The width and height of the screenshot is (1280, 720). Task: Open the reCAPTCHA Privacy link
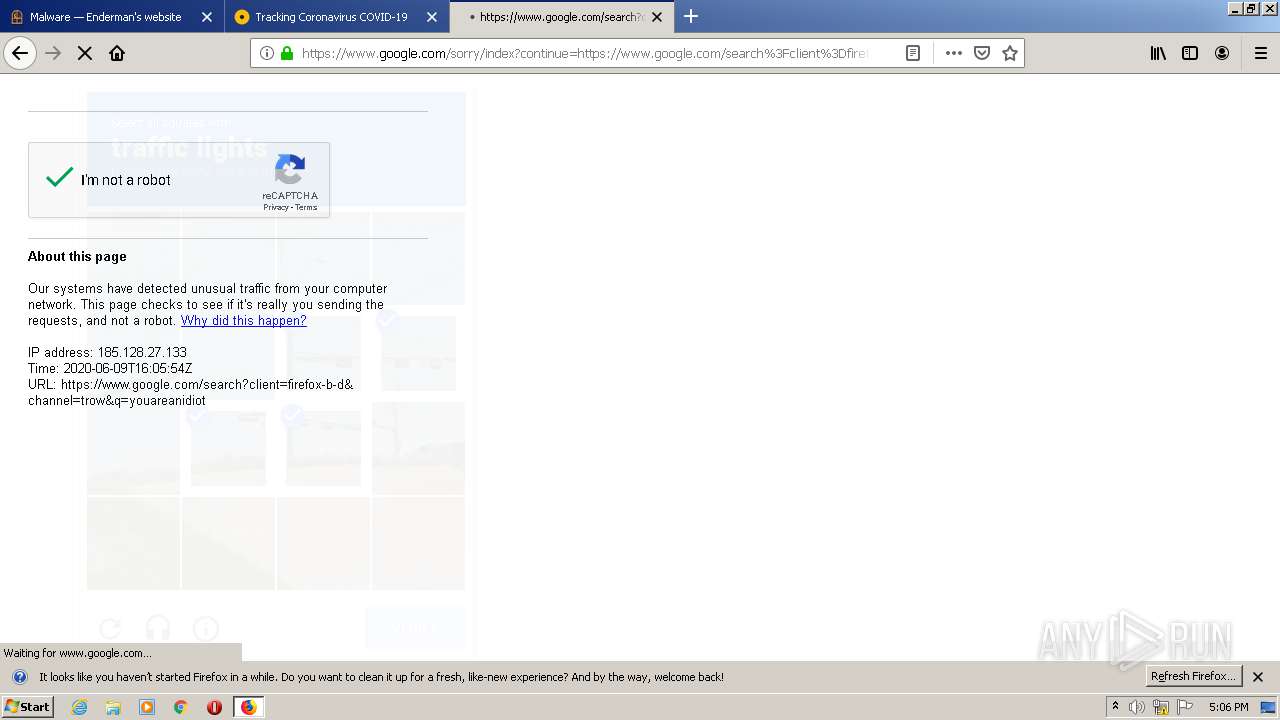[x=275, y=208]
